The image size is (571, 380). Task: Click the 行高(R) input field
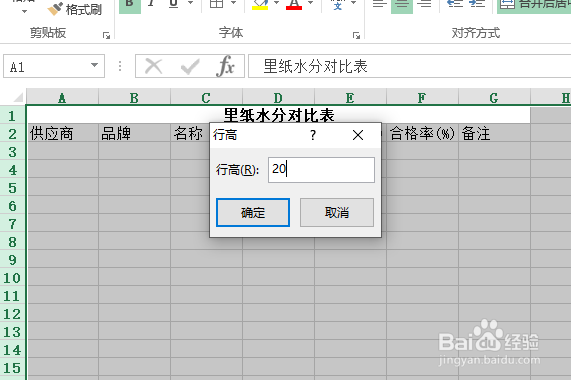point(321,170)
